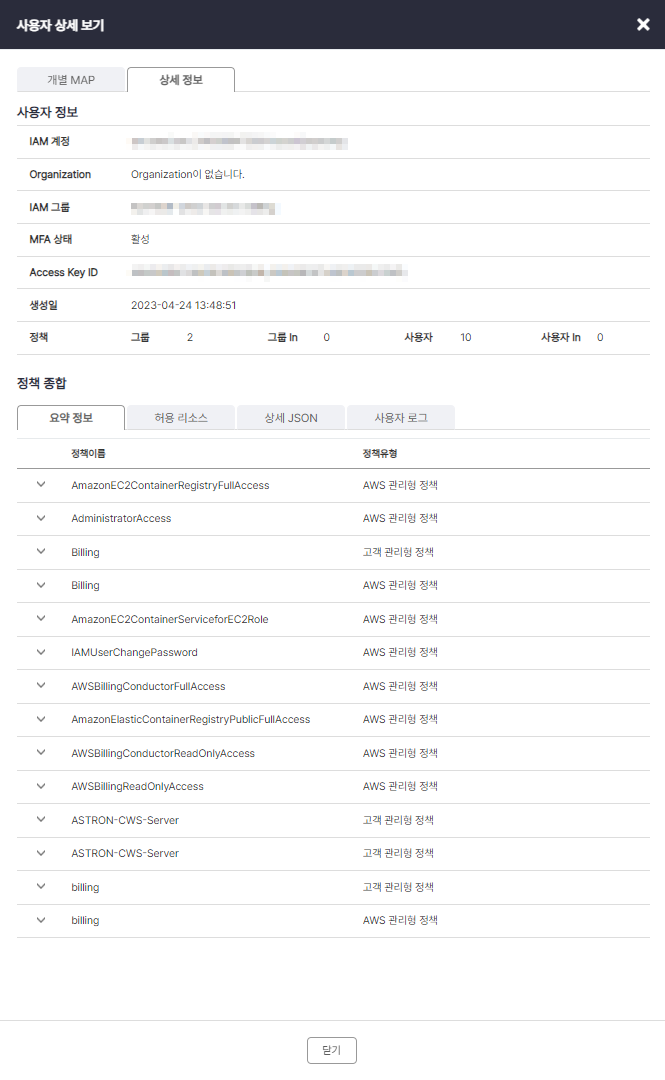View the 사용자 로그 tab

(401, 417)
